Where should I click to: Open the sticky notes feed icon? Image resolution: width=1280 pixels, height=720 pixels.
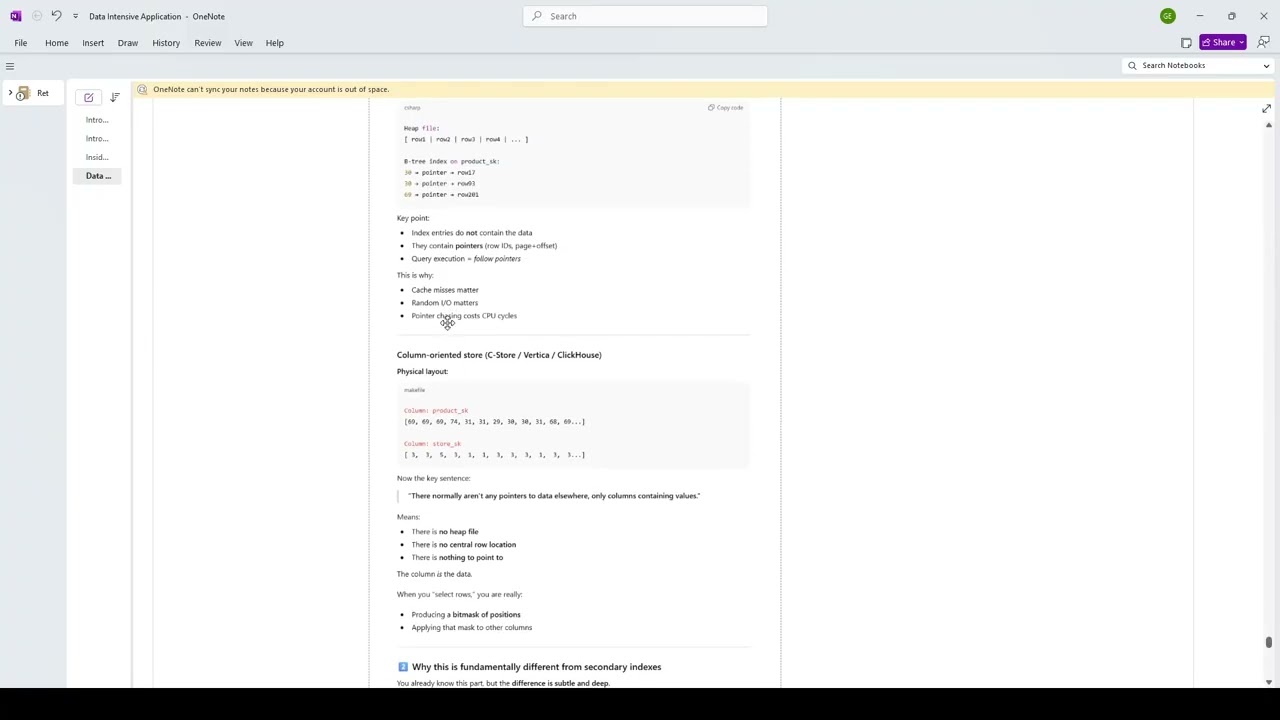[x=1186, y=43]
